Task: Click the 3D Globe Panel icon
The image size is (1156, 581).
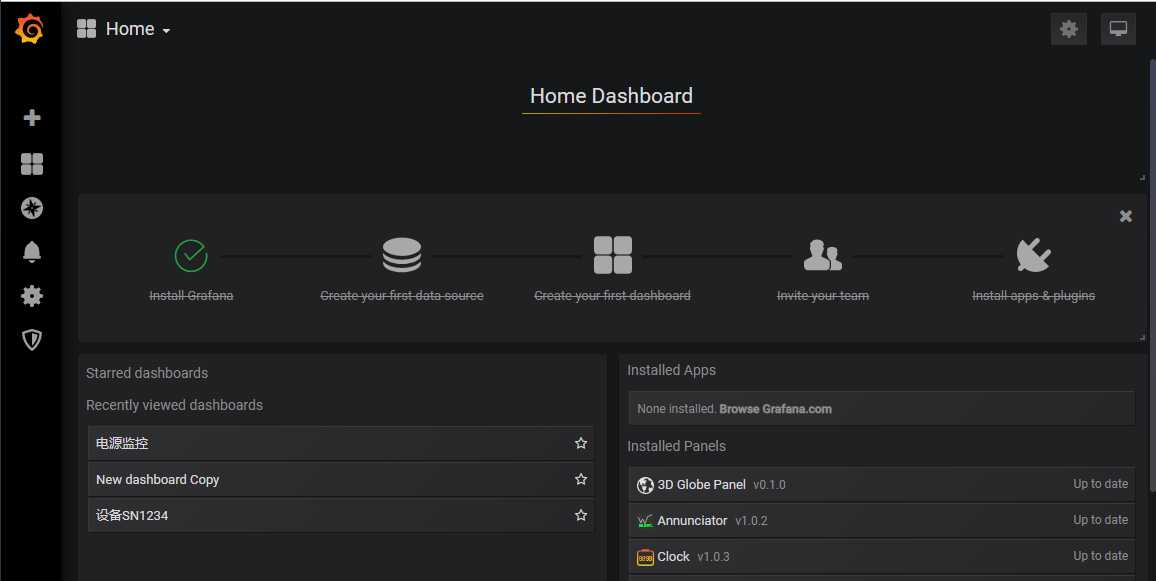Action: click(645, 485)
